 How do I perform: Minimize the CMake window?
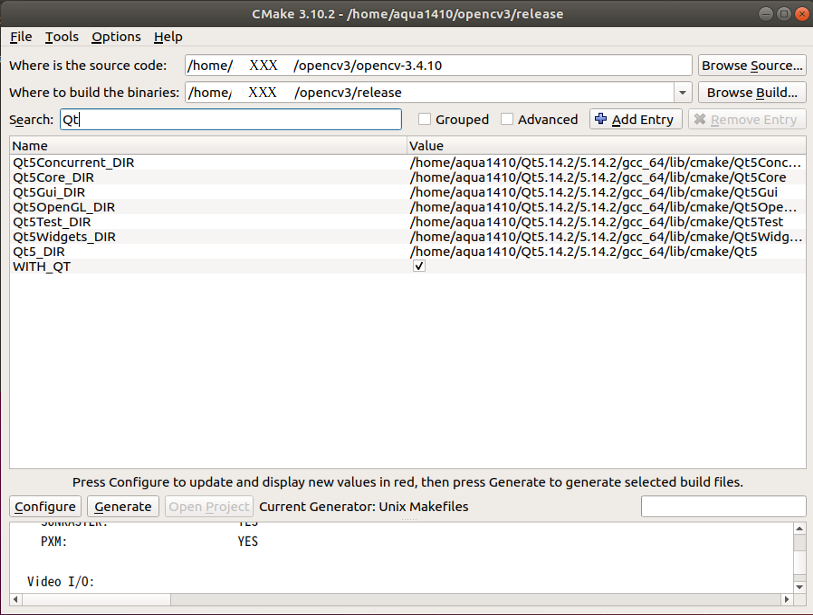tap(766, 13)
